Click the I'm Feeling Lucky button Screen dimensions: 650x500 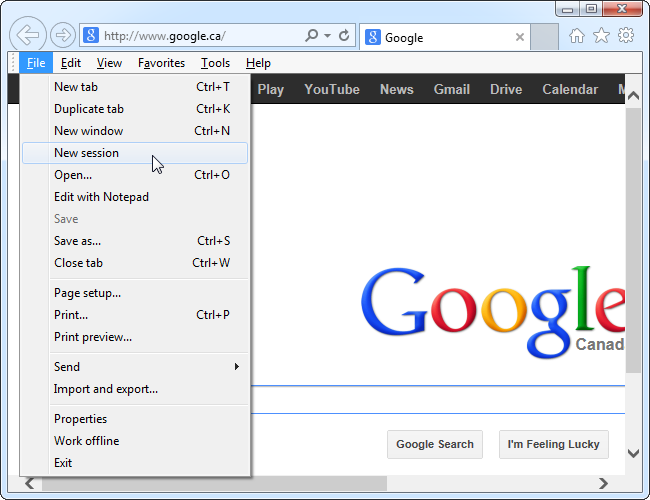pyautogui.click(x=554, y=444)
